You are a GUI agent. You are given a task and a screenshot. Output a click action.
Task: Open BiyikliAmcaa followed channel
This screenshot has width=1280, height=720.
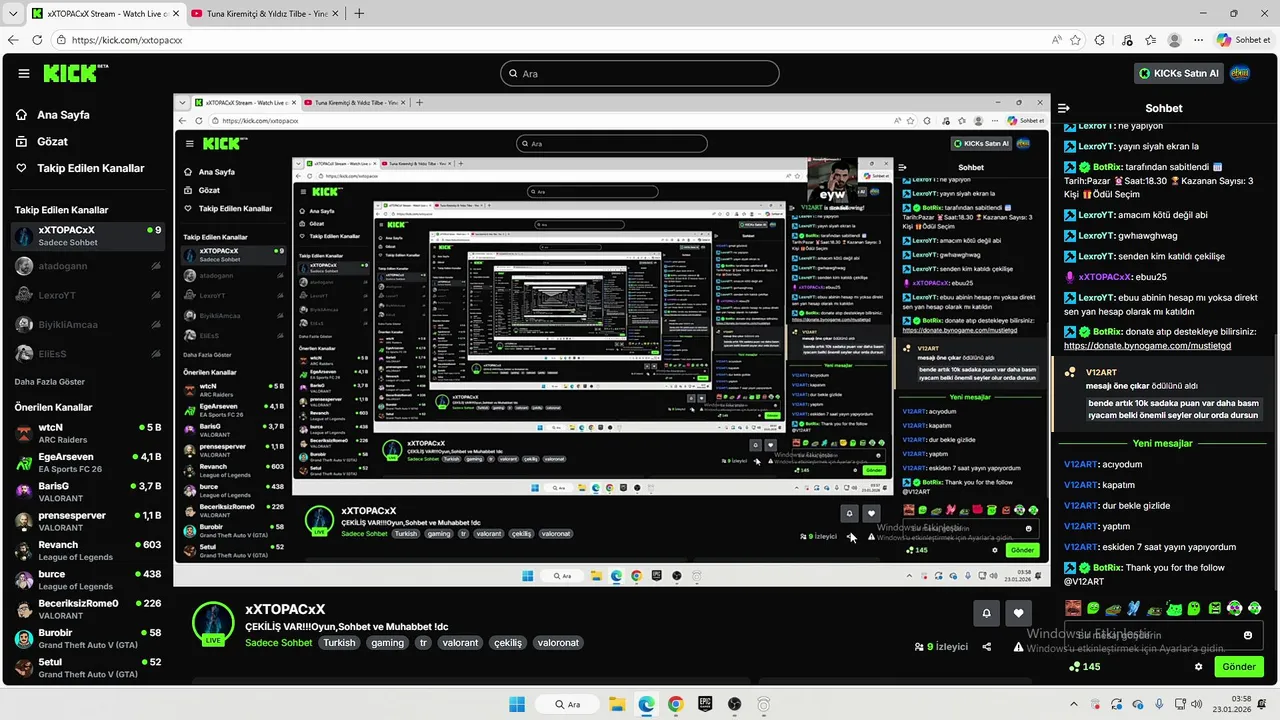click(87, 325)
